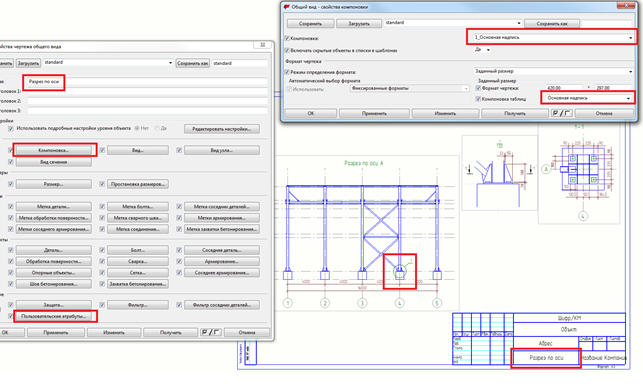Click the green detail mark circle at axis 4

pyautogui.click(x=399, y=271)
